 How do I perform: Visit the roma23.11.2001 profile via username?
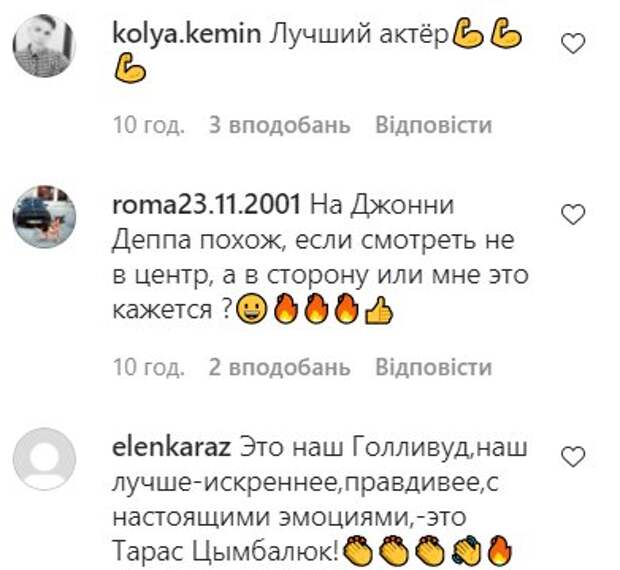coord(206,205)
